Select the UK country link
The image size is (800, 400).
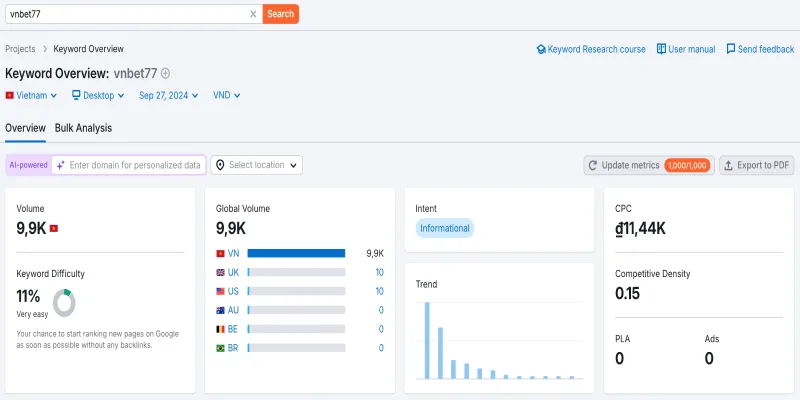click(233, 272)
